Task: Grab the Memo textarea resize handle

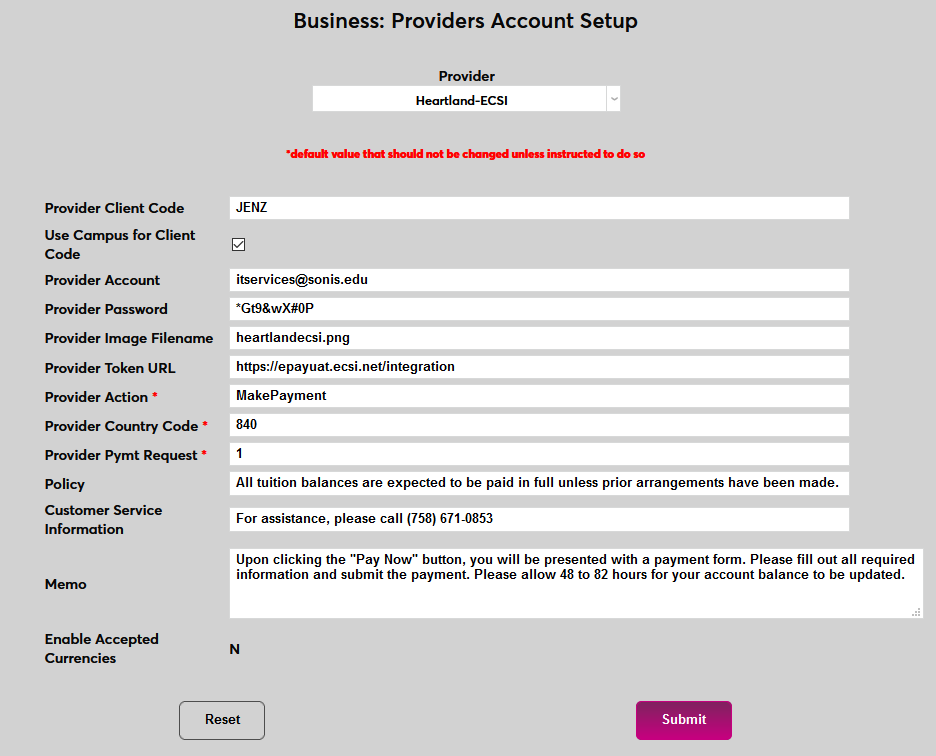Action: tap(917, 612)
